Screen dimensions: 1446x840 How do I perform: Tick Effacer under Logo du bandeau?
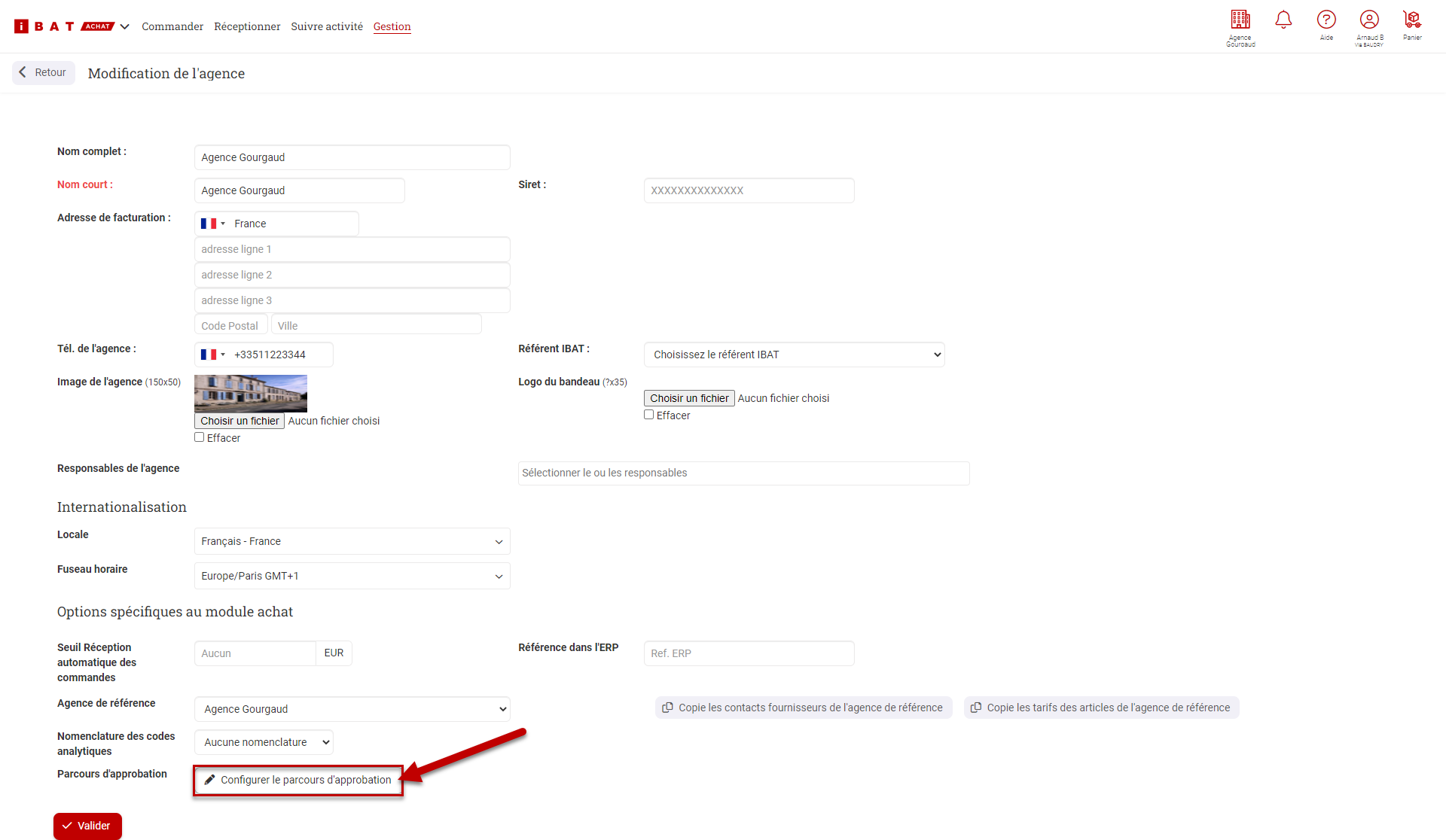point(649,415)
